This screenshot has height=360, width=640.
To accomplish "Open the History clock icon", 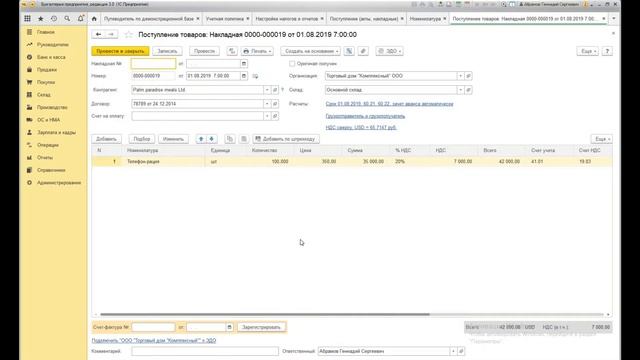I will pyautogui.click(x=54, y=19).
